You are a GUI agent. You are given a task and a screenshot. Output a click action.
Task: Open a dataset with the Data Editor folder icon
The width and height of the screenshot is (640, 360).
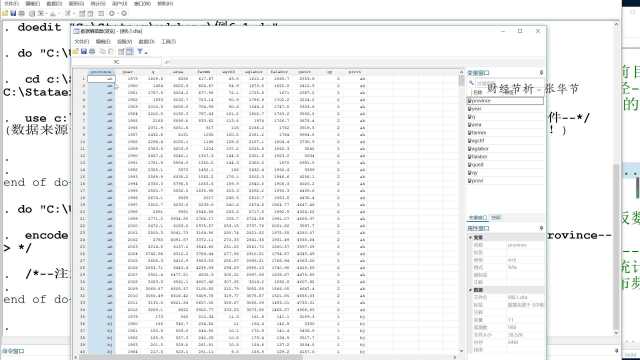pyautogui.click(x=76, y=51)
